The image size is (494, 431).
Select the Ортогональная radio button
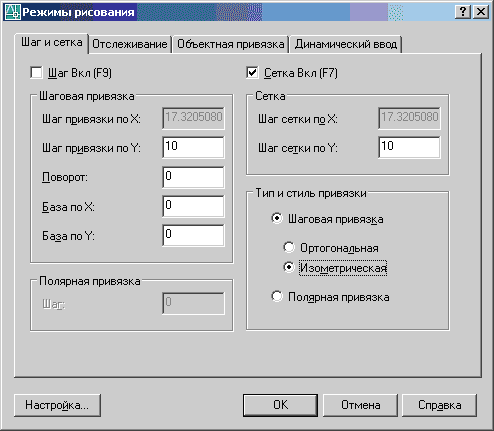(289, 248)
